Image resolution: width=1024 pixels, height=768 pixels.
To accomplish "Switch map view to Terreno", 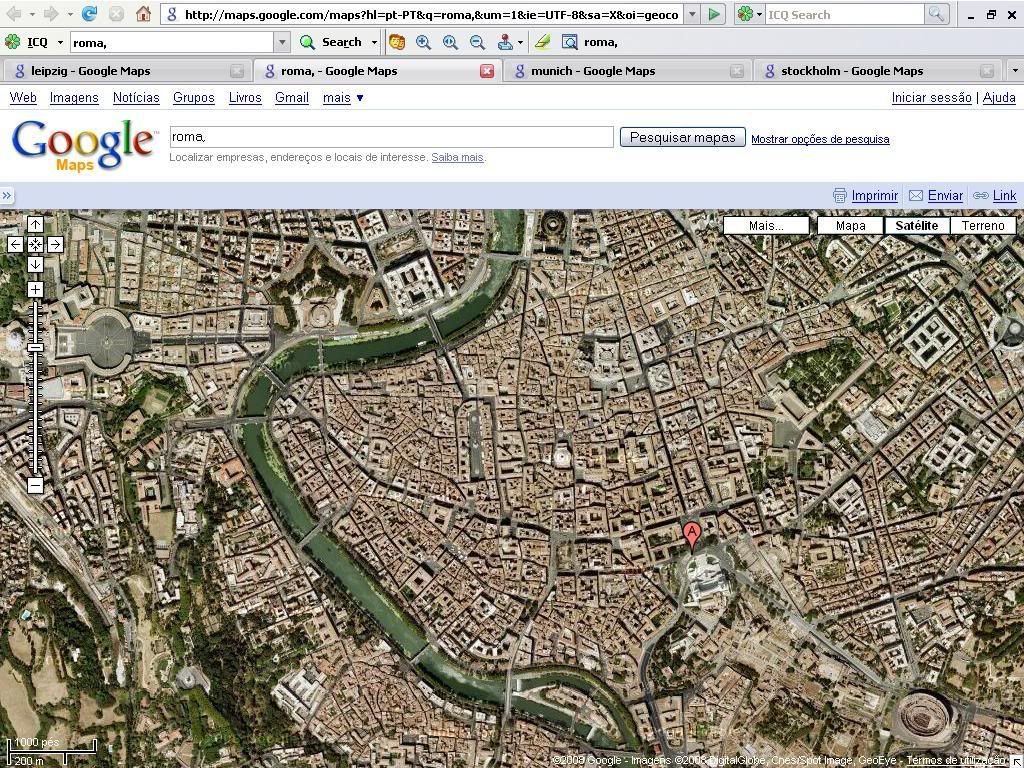I will coord(983,225).
